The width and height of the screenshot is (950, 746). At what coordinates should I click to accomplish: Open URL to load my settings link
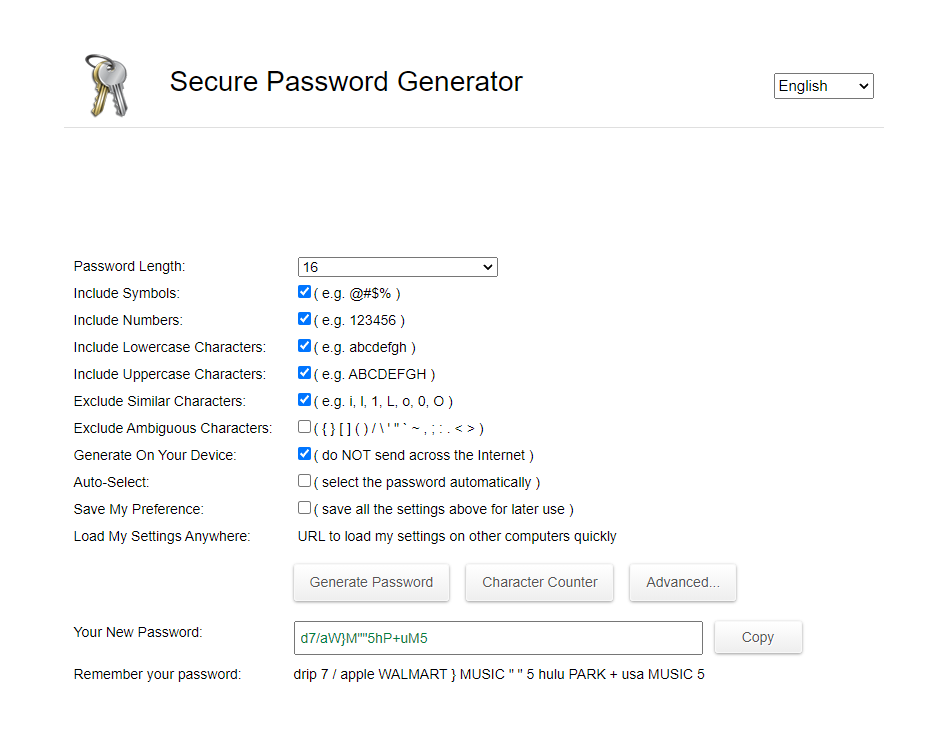[457, 536]
